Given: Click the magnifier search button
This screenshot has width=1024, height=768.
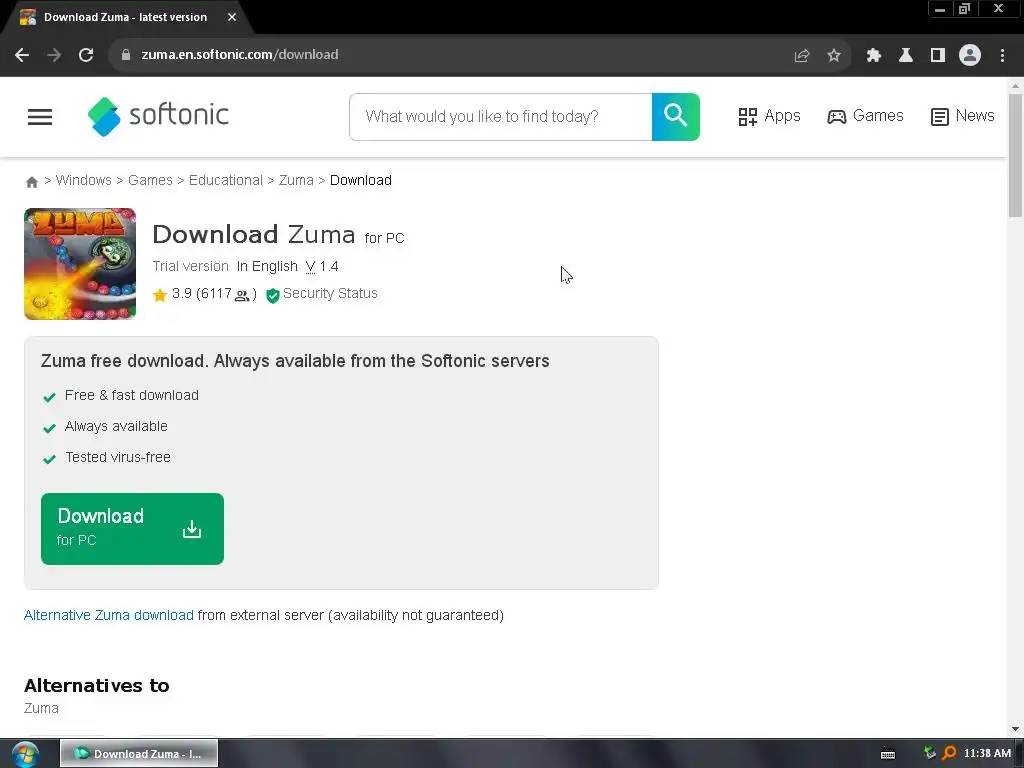Looking at the screenshot, I should coord(675,117).
